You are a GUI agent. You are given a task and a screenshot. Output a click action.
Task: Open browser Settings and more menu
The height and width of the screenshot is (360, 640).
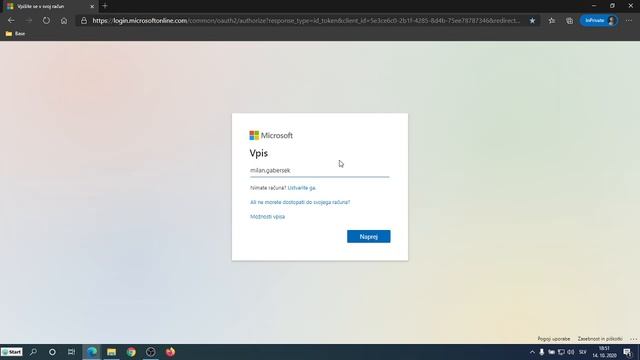[629, 20]
